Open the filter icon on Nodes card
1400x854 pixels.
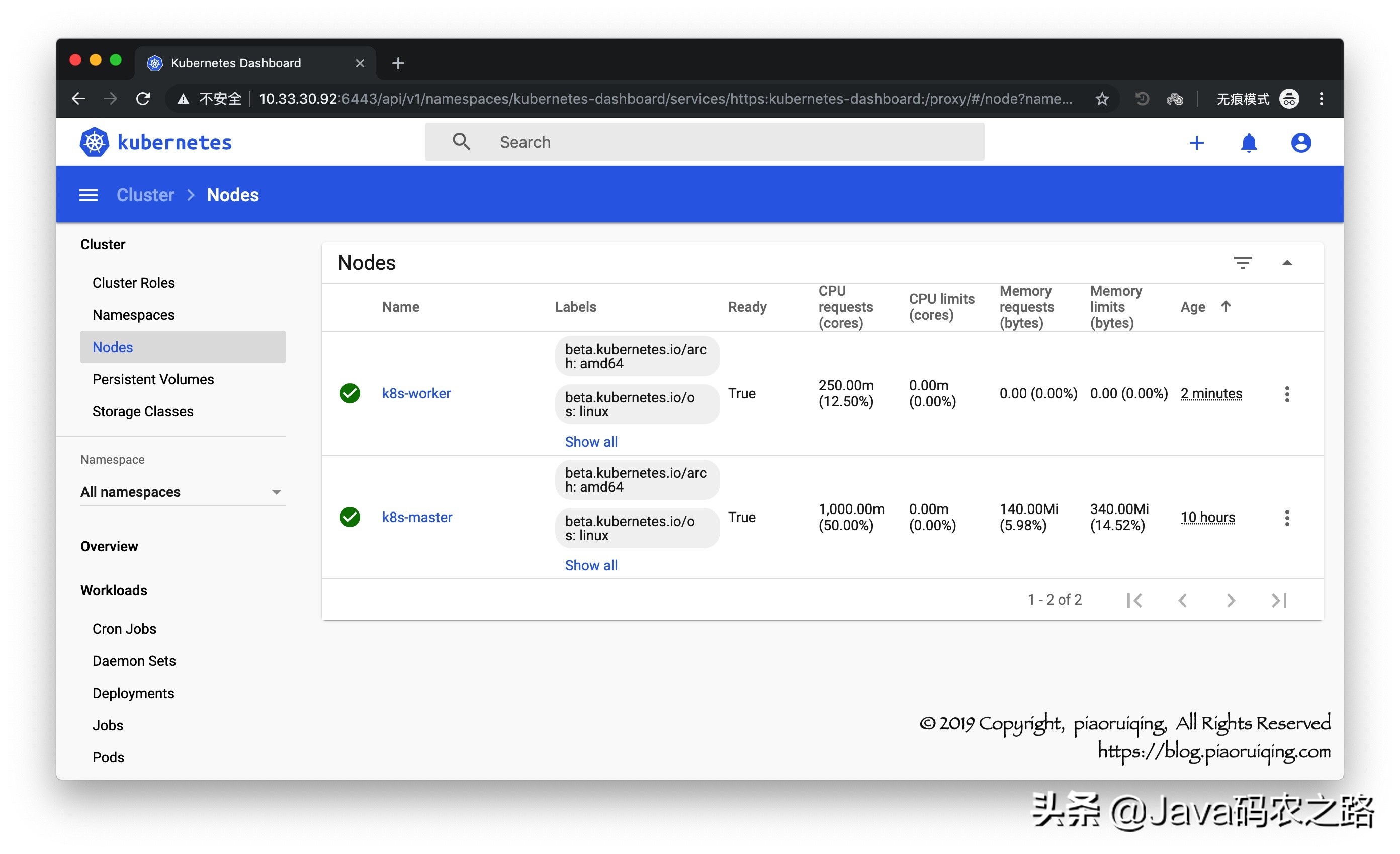coord(1243,262)
